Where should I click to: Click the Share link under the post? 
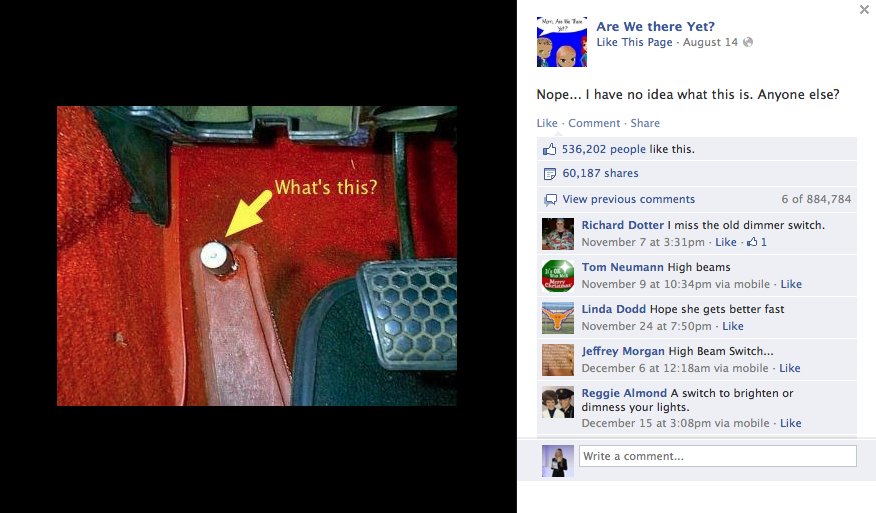pyautogui.click(x=645, y=123)
